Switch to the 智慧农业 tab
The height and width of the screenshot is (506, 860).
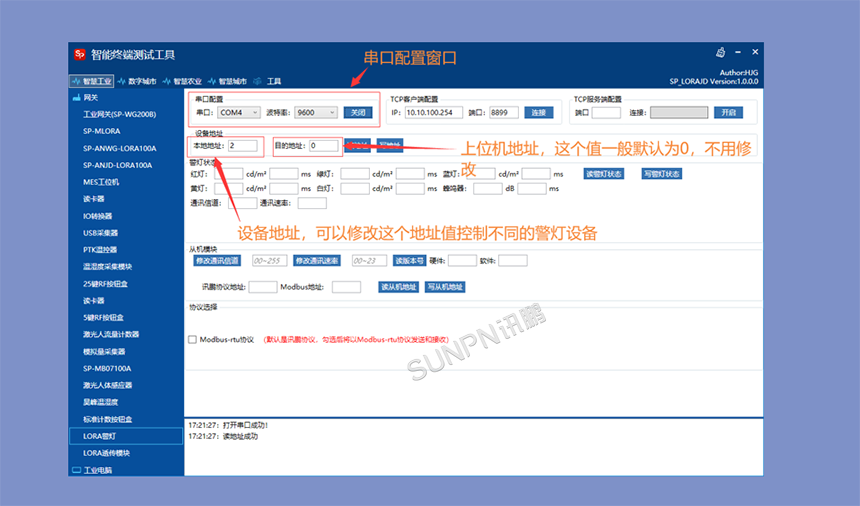click(182, 81)
